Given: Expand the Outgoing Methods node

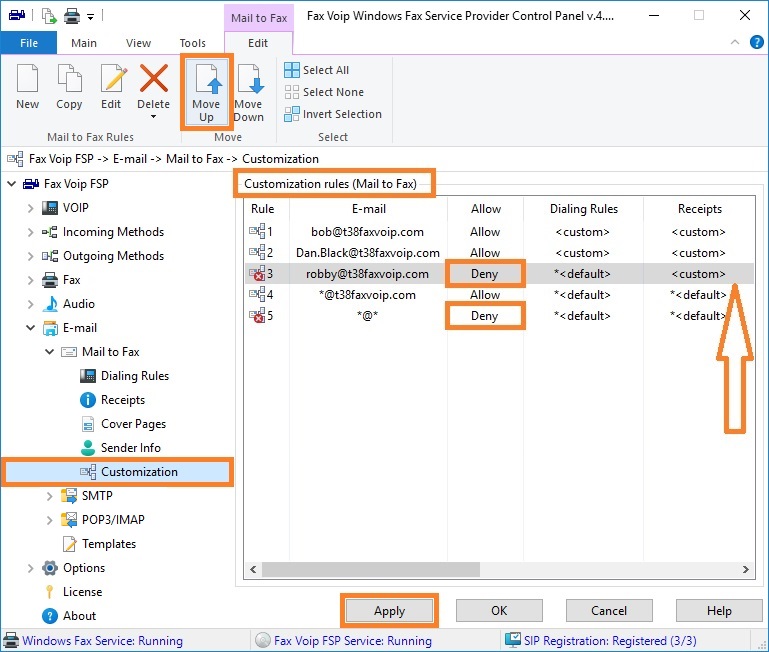Looking at the screenshot, I should (x=30, y=256).
